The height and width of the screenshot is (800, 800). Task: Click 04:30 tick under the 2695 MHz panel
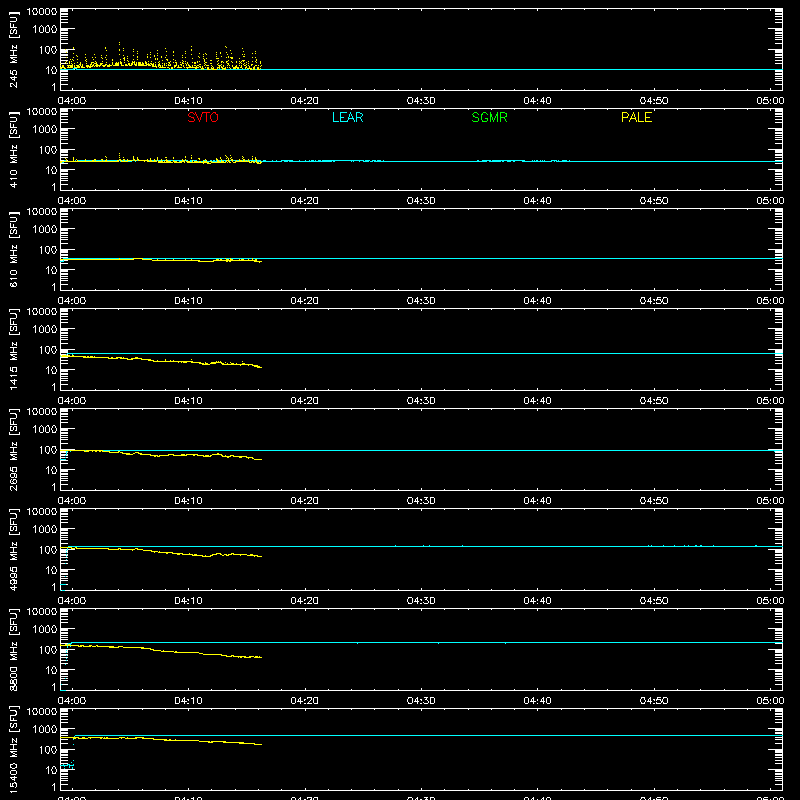(421, 501)
